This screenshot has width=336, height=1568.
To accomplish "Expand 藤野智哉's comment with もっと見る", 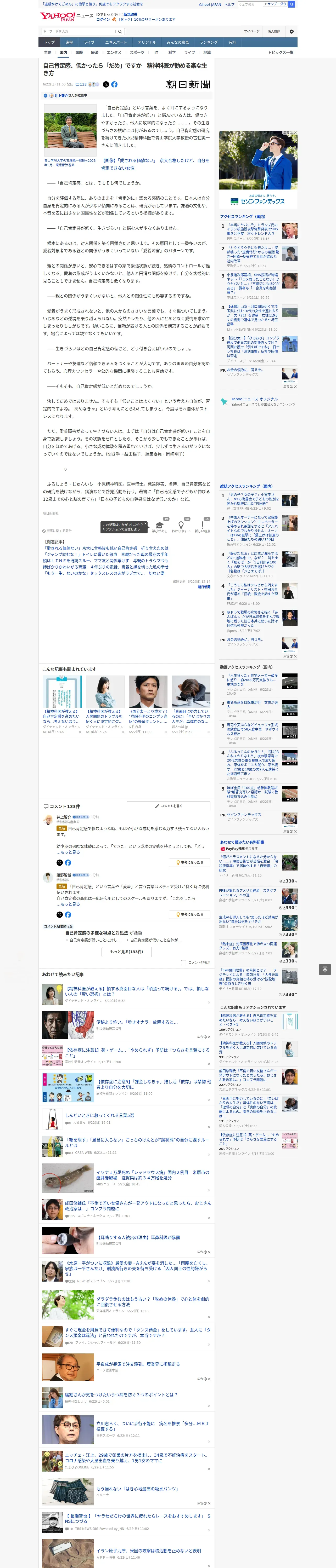I will click(x=68, y=904).
